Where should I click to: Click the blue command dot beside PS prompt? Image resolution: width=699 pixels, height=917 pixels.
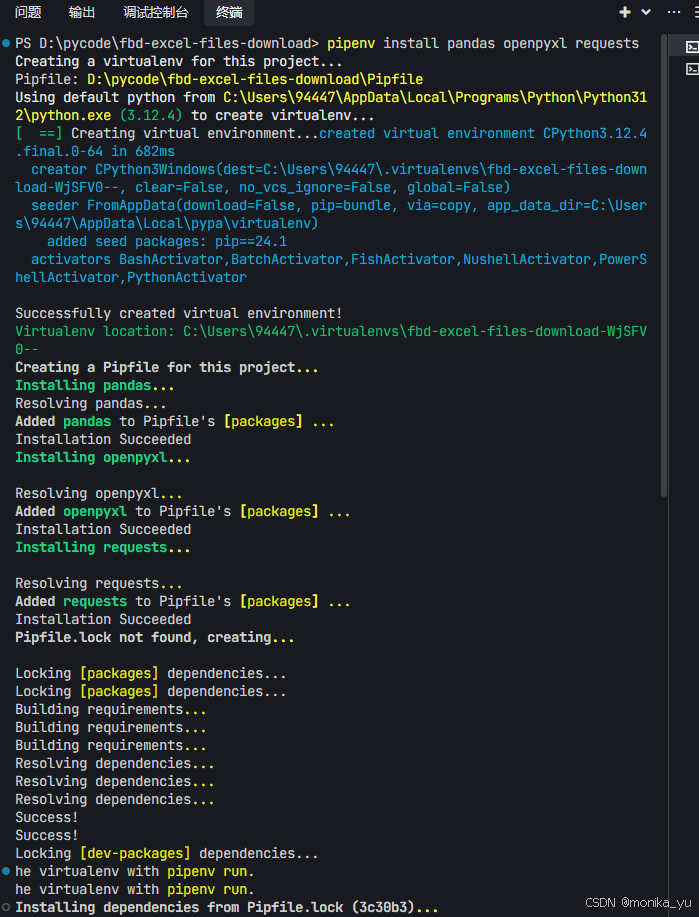(6, 43)
